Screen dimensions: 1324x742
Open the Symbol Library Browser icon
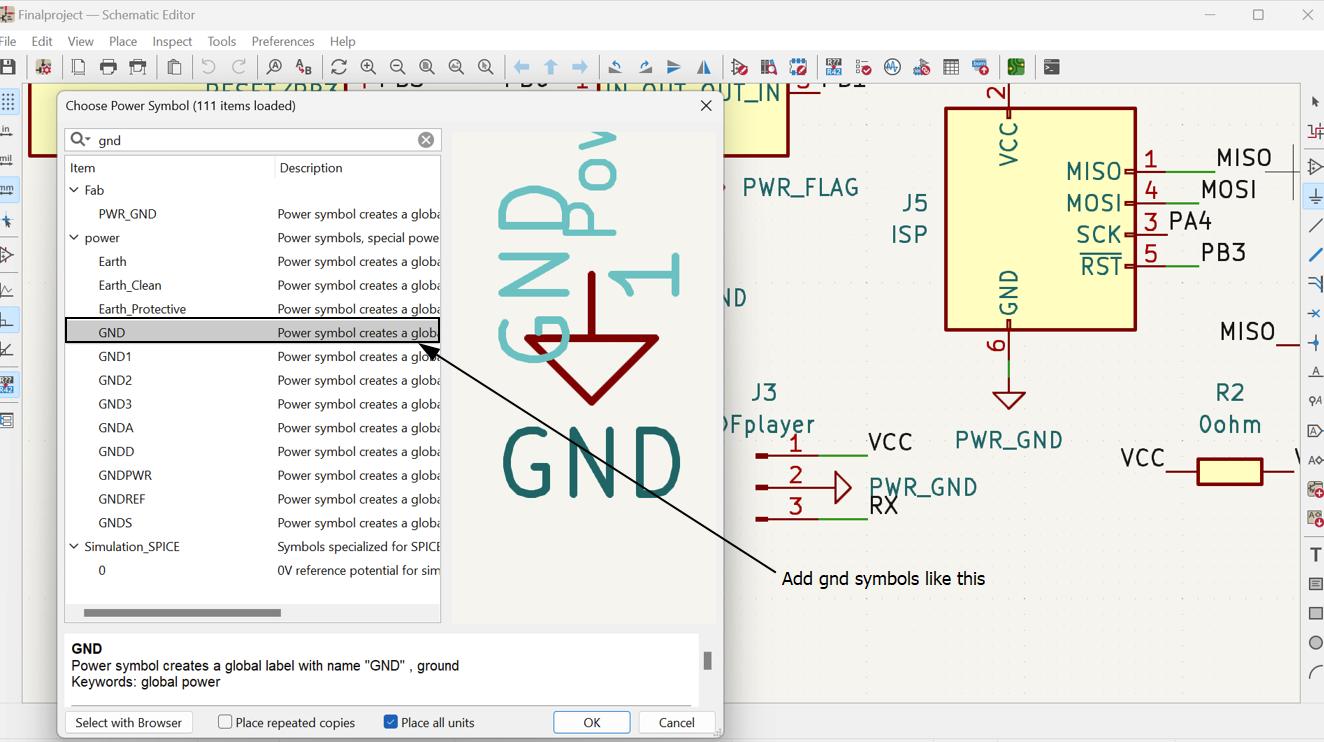pyautogui.click(x=768, y=67)
